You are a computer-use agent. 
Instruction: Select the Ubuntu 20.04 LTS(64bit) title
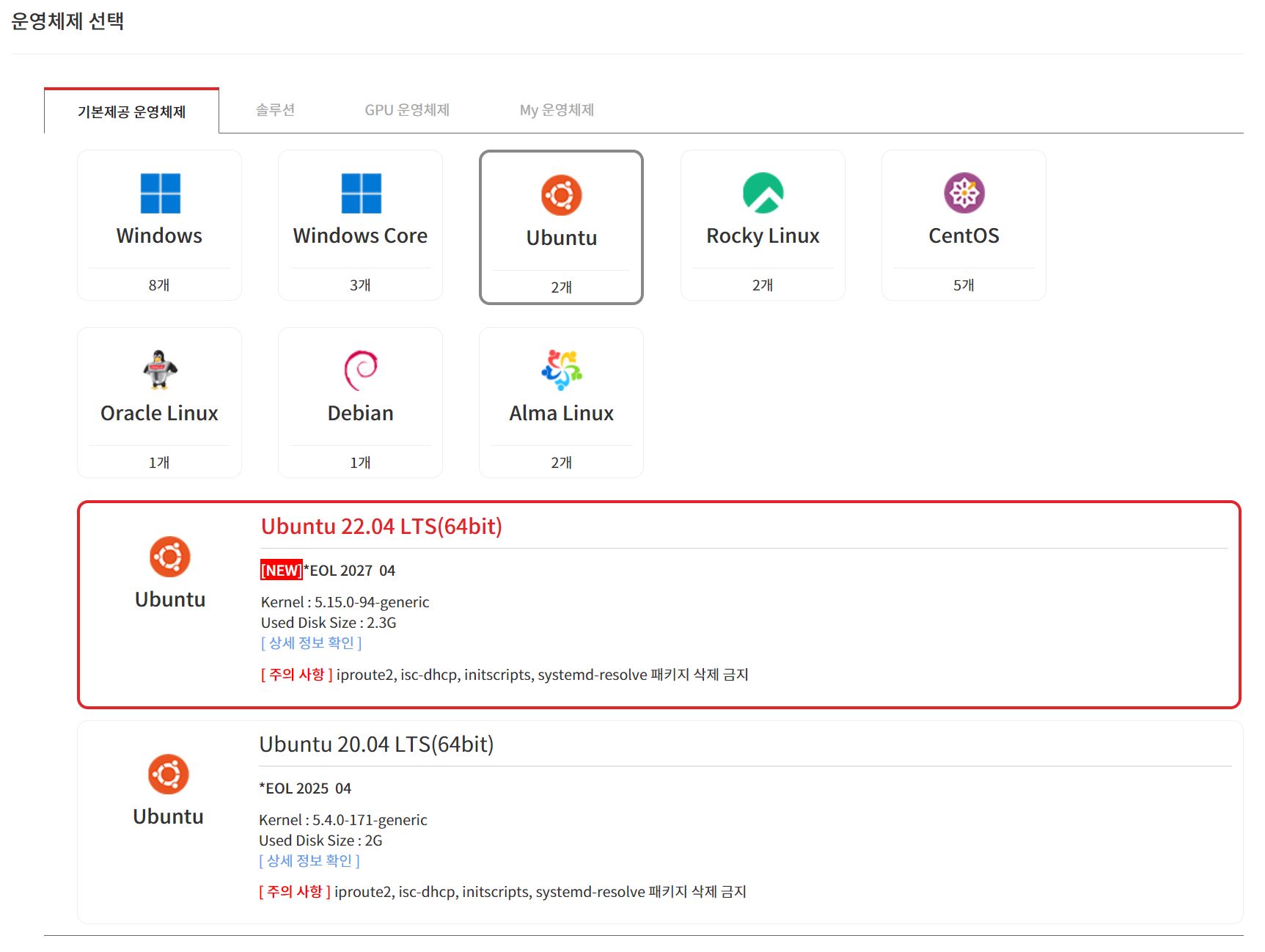pos(376,744)
